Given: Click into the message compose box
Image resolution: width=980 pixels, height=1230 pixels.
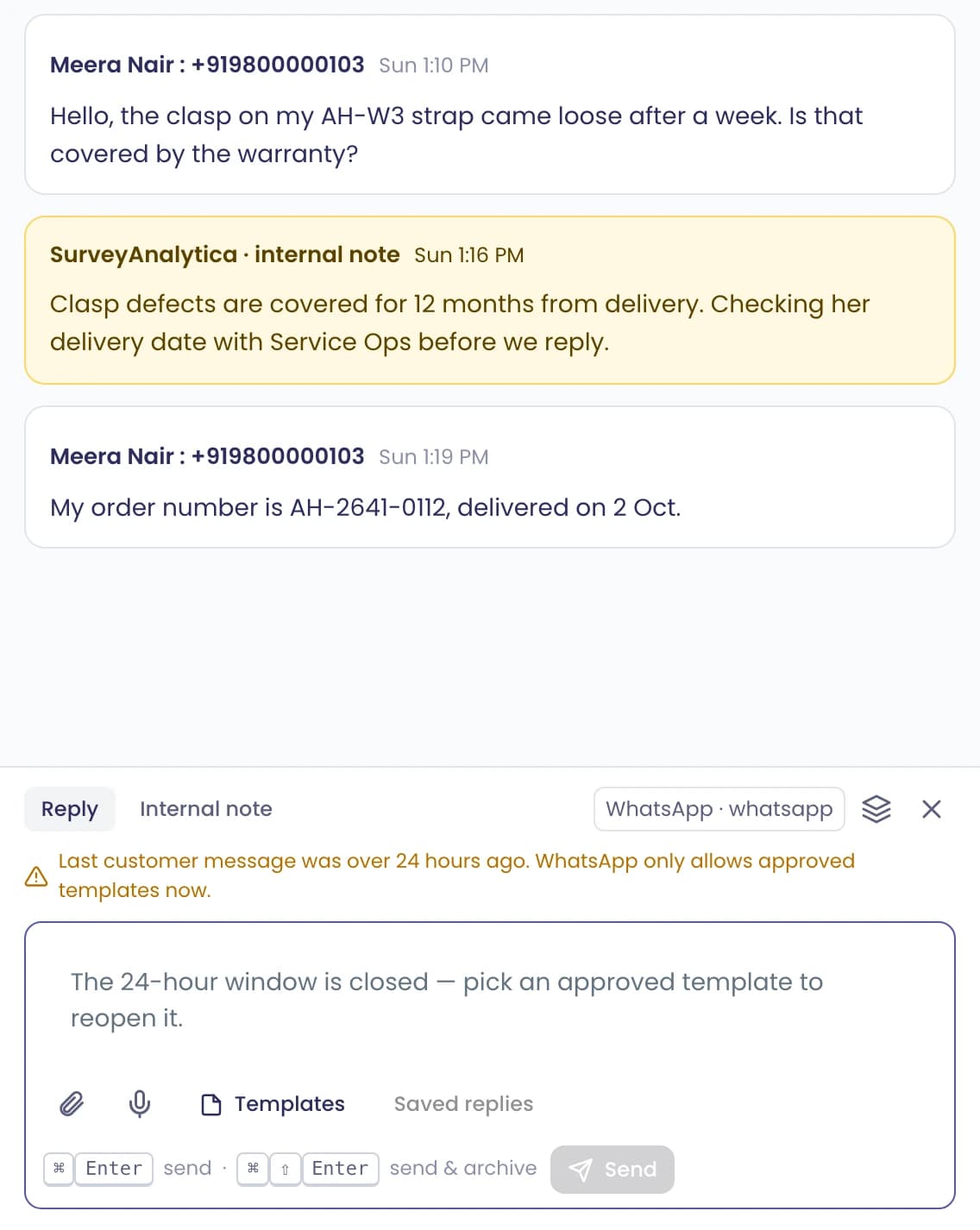Looking at the screenshot, I should [490, 1000].
